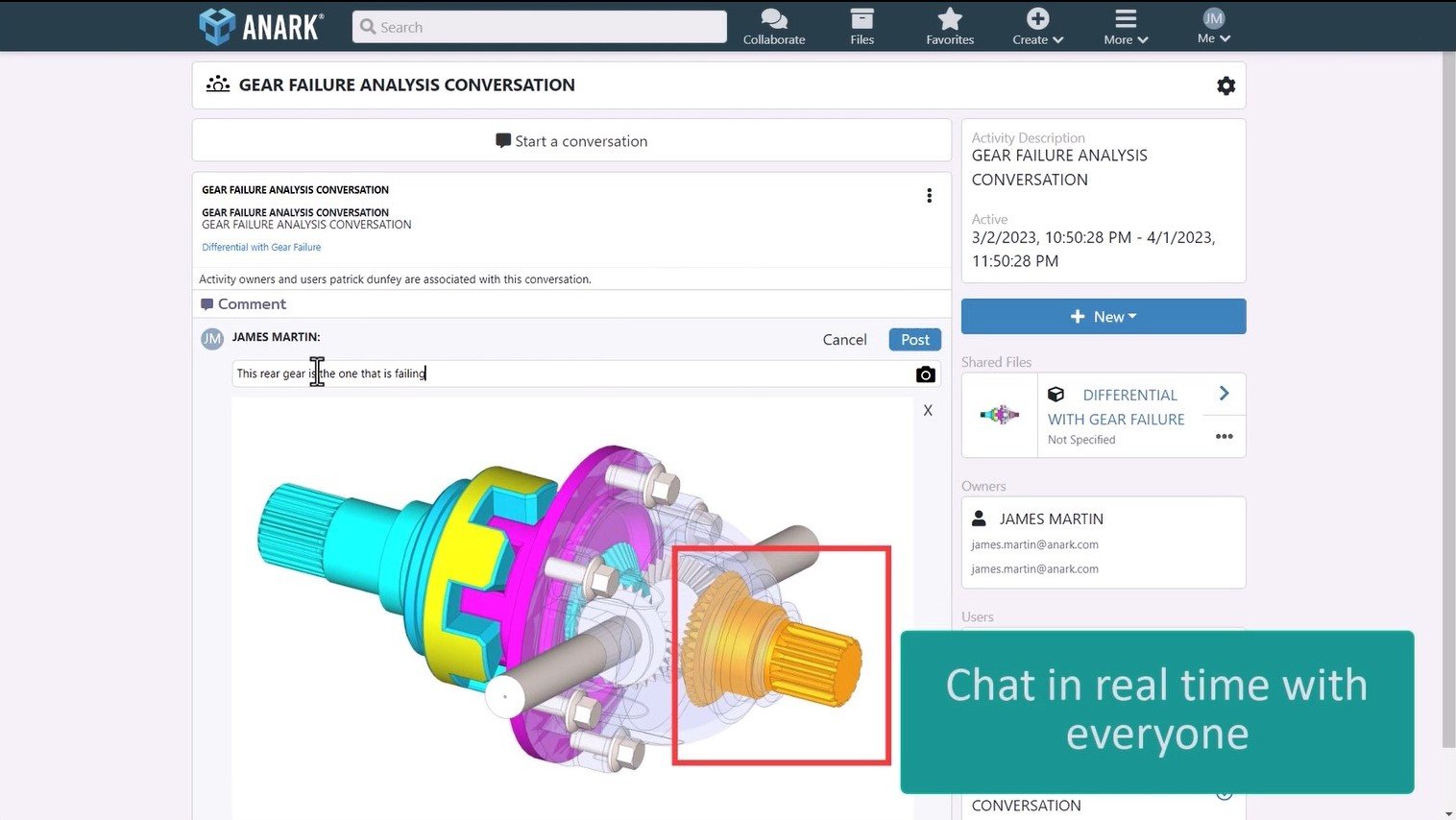Expand the Create dropdown

click(x=1036, y=26)
